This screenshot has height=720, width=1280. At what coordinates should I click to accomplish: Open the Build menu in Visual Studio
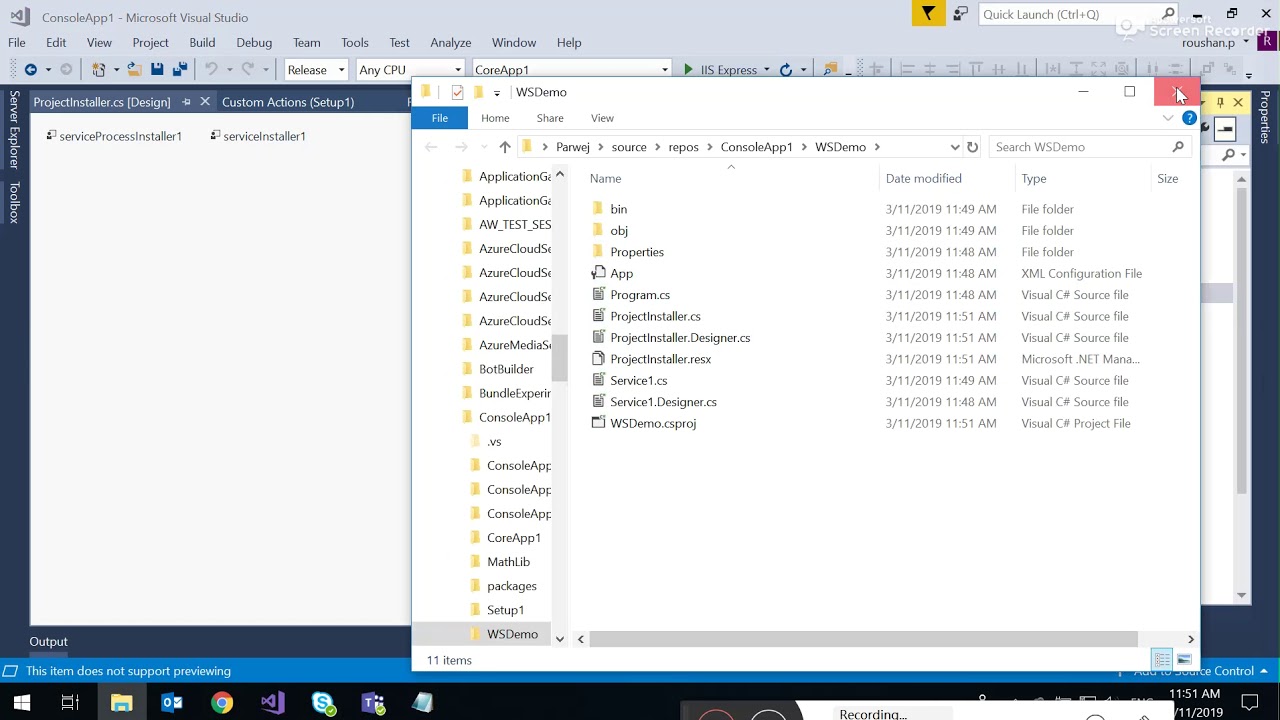202,43
